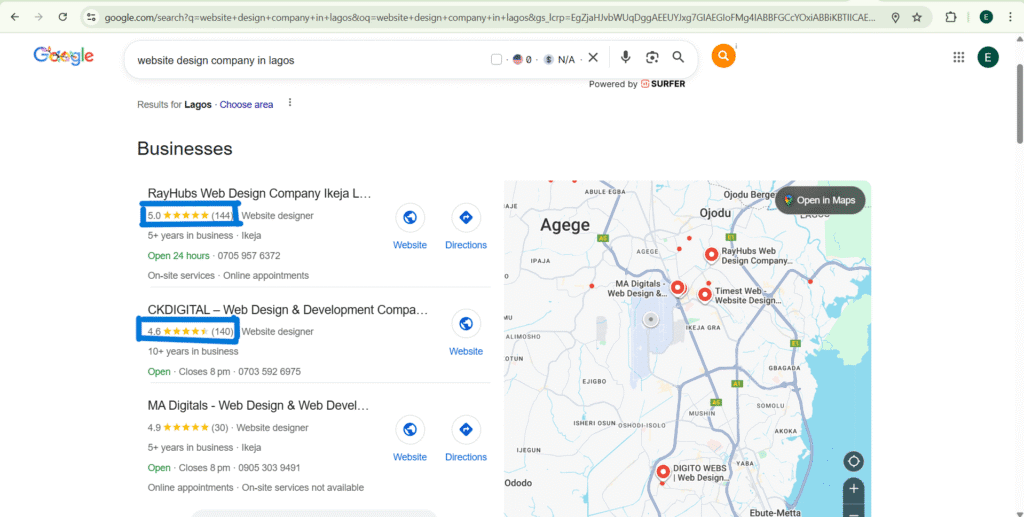This screenshot has width=1024, height=517.
Task: Click the Directions label under RayHubs
Action: tap(466, 245)
